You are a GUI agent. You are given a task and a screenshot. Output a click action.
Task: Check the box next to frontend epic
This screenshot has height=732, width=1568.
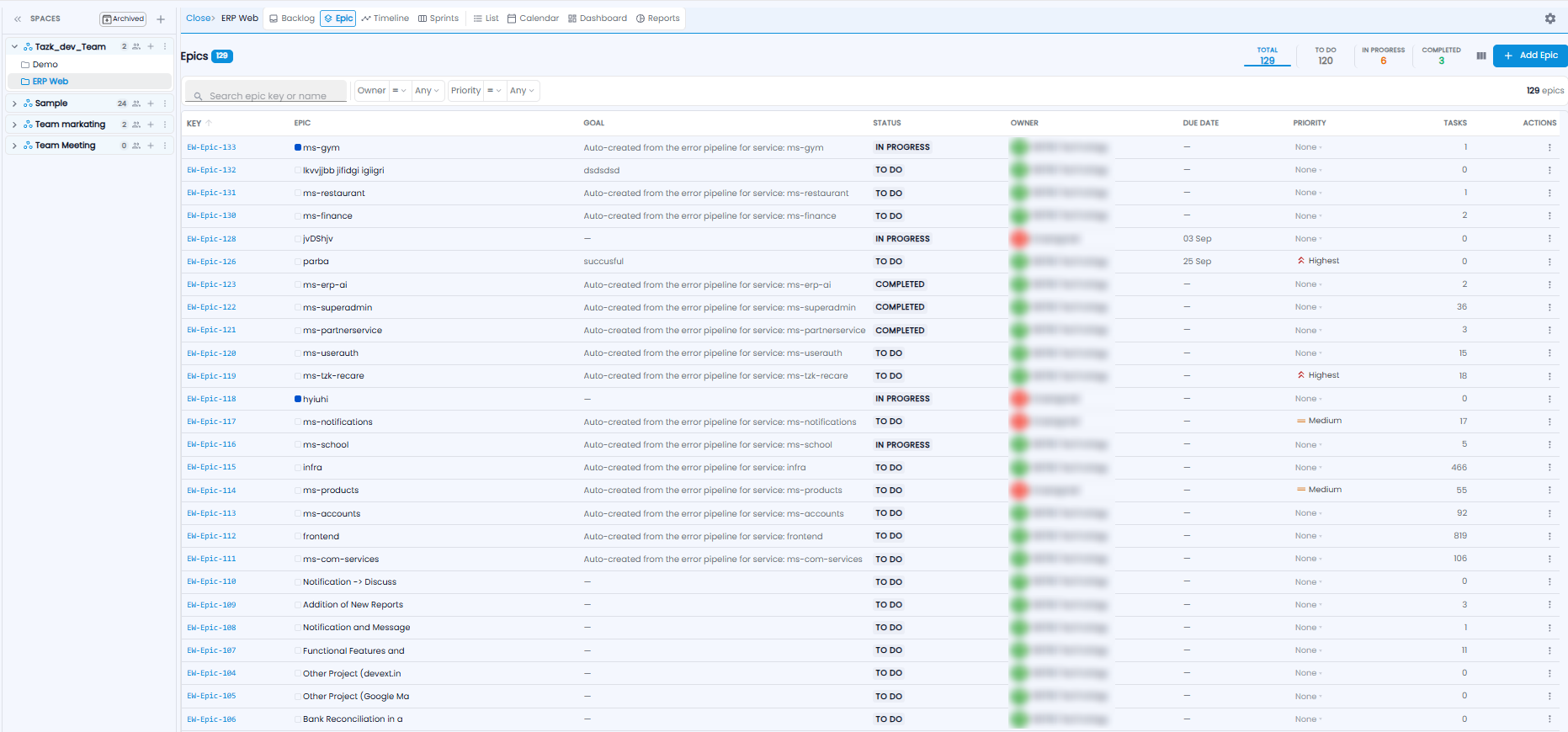pos(298,536)
